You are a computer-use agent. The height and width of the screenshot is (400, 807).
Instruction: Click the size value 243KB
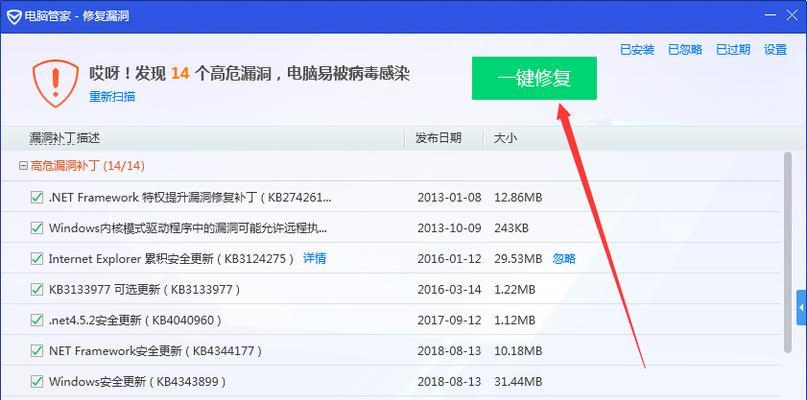point(512,228)
